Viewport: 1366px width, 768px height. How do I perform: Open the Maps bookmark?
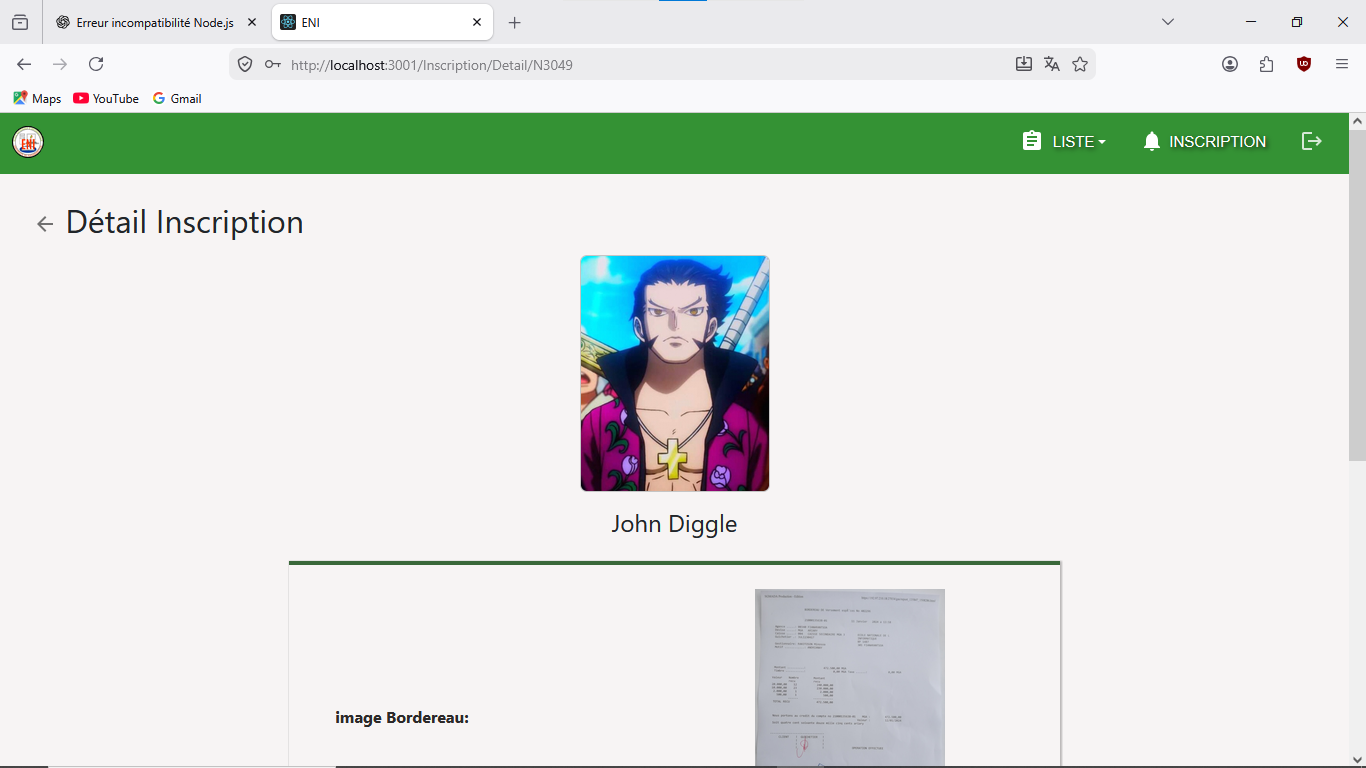click(37, 98)
